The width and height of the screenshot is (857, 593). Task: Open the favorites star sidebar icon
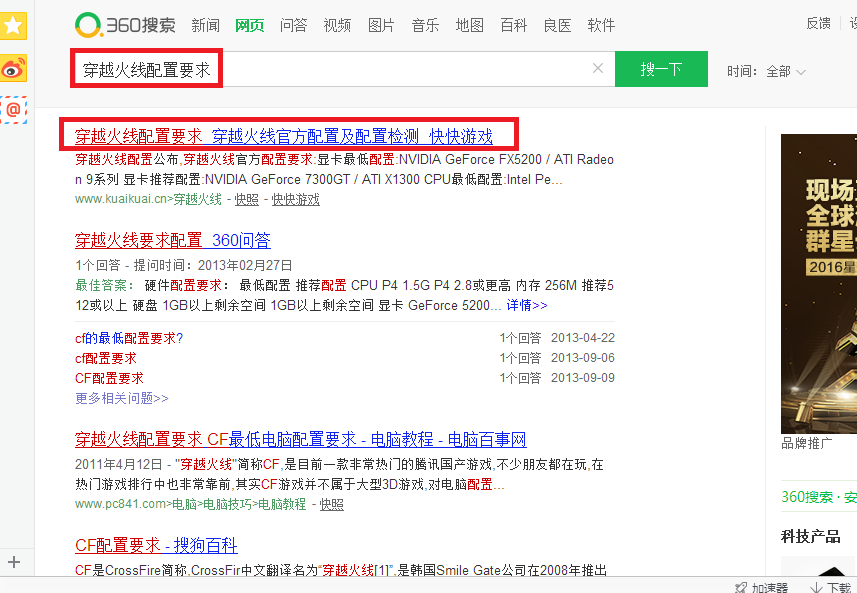point(13,25)
